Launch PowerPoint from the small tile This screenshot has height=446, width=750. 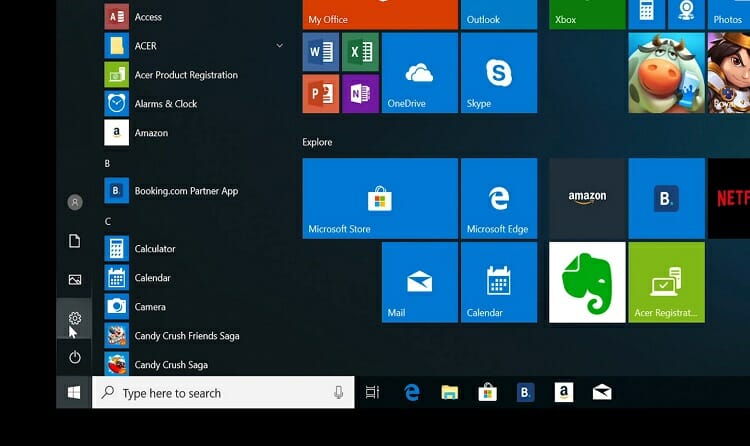pyautogui.click(x=321, y=94)
